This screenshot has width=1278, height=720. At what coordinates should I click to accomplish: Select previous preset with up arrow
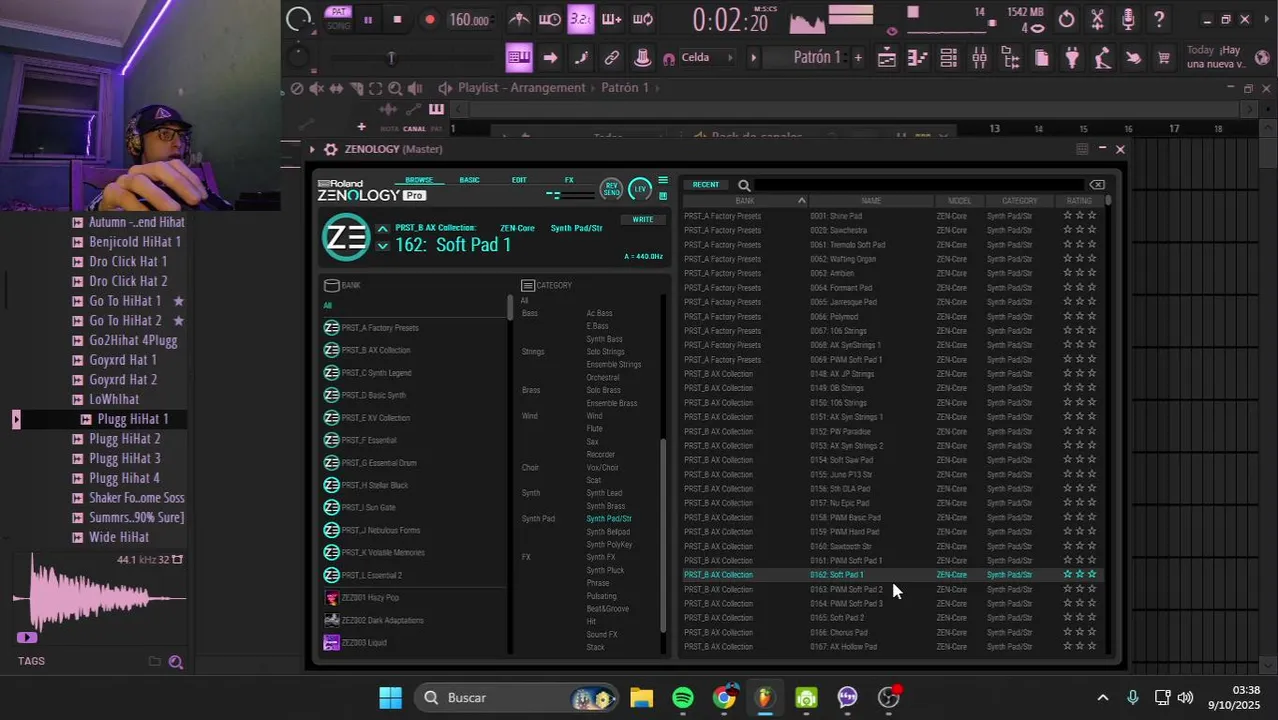tap(382, 230)
